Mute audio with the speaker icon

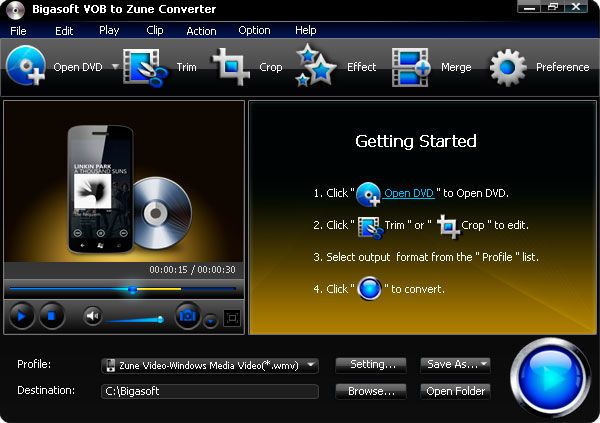93,316
